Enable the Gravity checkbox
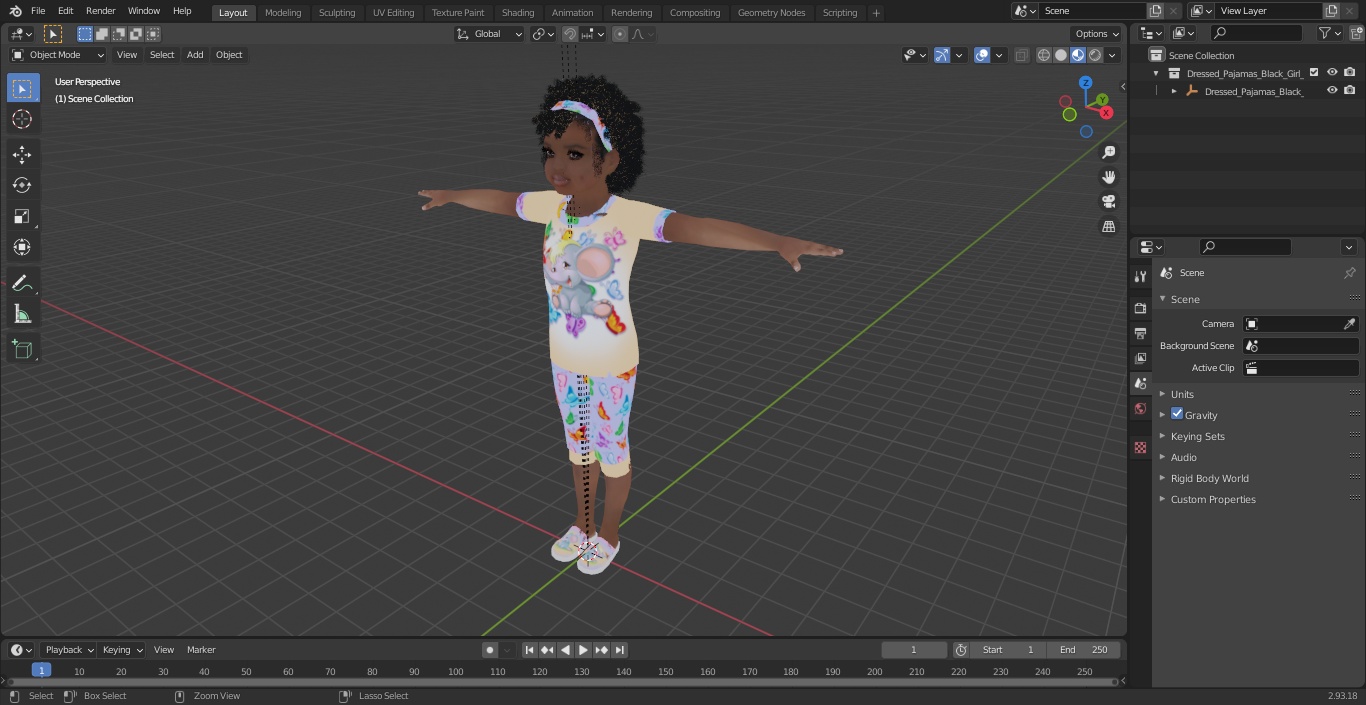Image resolution: width=1366 pixels, height=705 pixels. pos(1177,414)
